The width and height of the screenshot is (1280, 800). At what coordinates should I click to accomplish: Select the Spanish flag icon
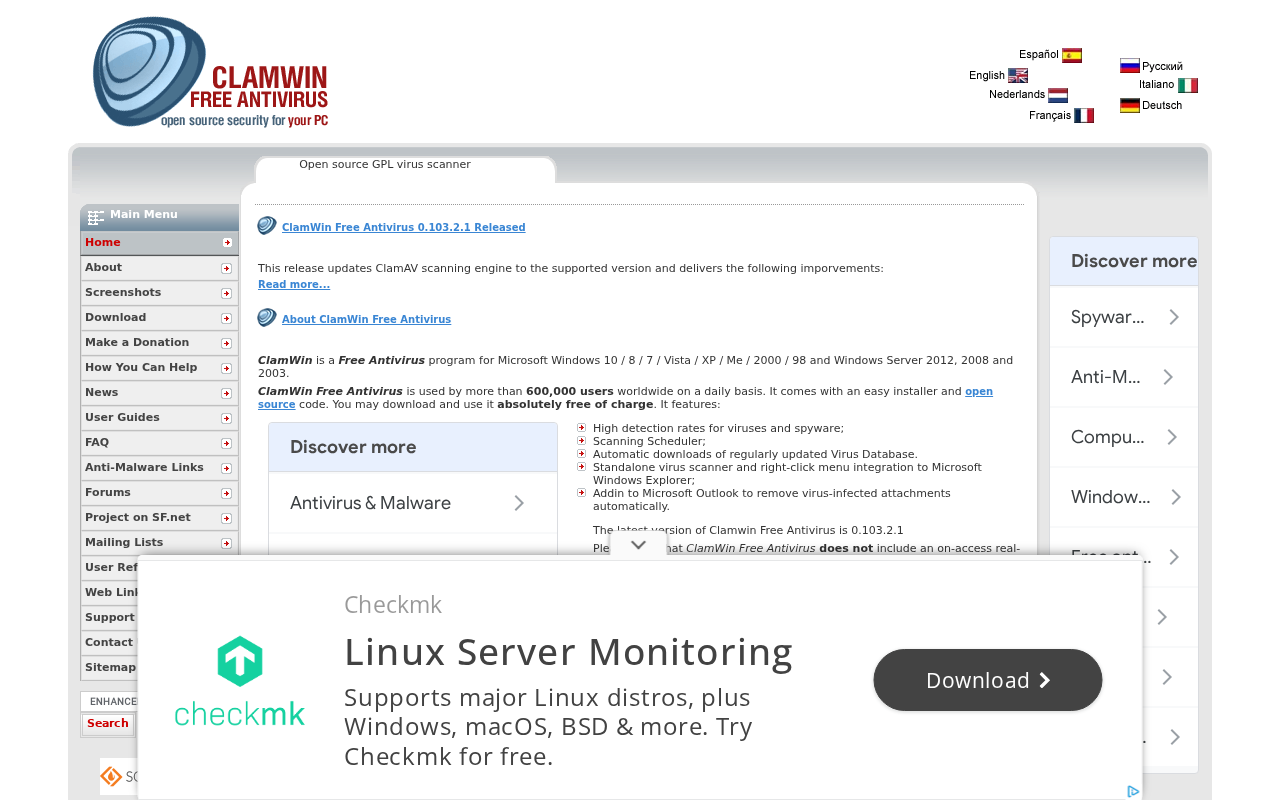[1072, 55]
